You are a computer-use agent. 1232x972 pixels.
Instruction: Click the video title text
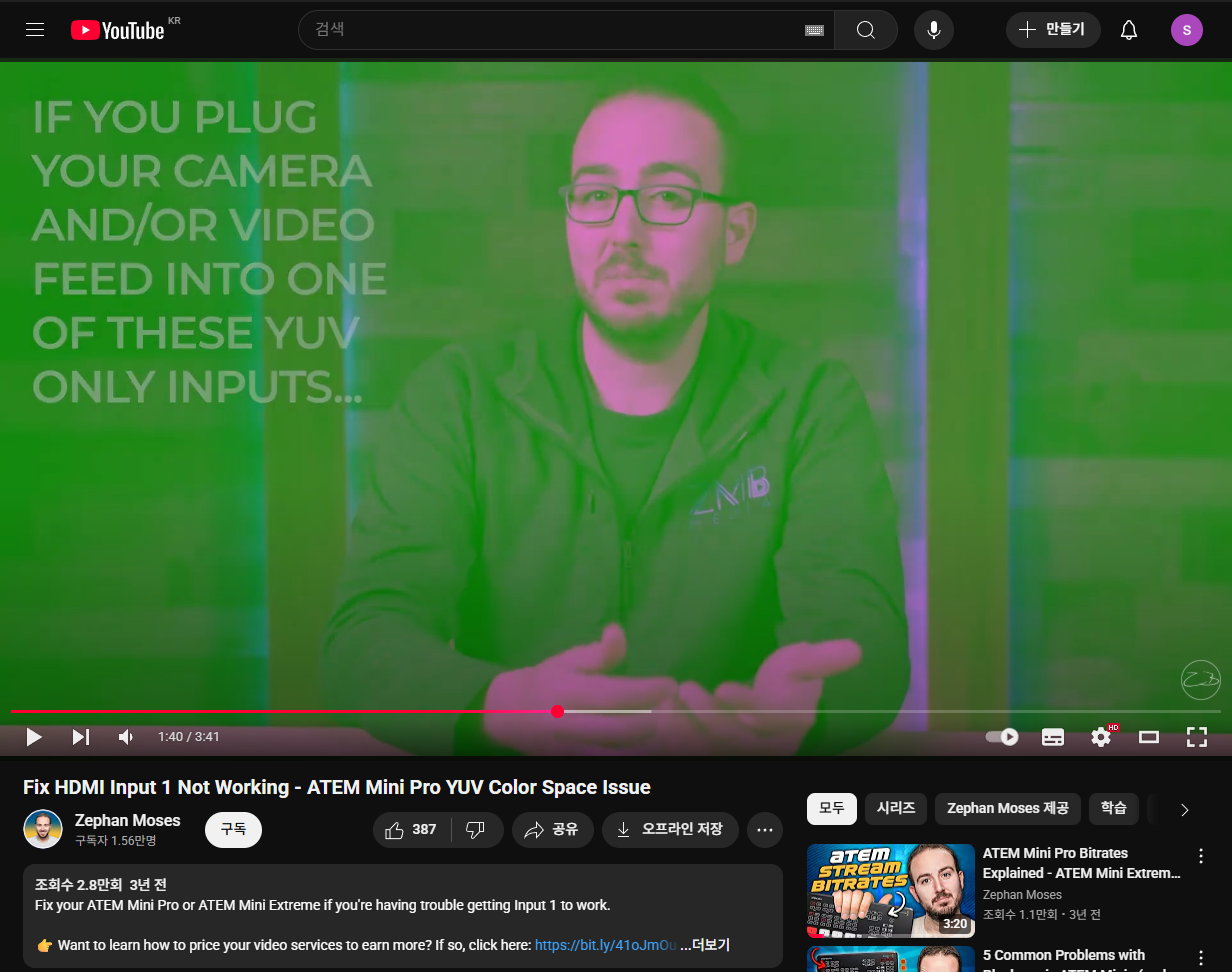coord(337,787)
